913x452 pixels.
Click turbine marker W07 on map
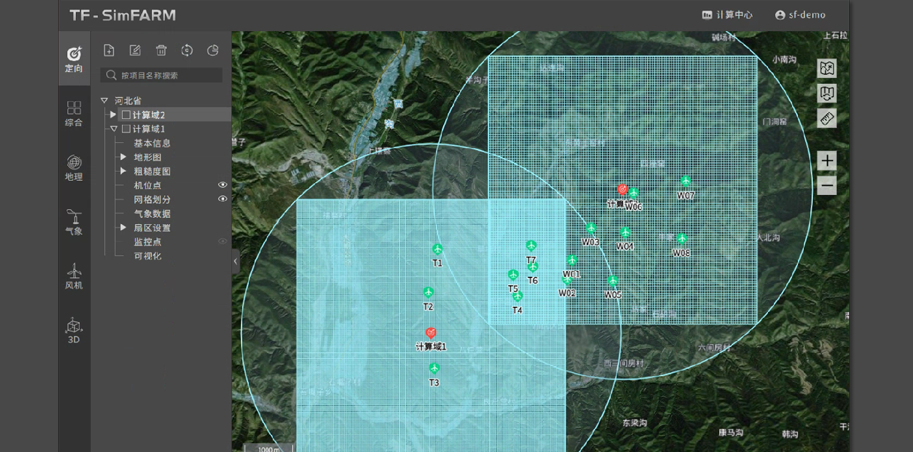(x=686, y=181)
